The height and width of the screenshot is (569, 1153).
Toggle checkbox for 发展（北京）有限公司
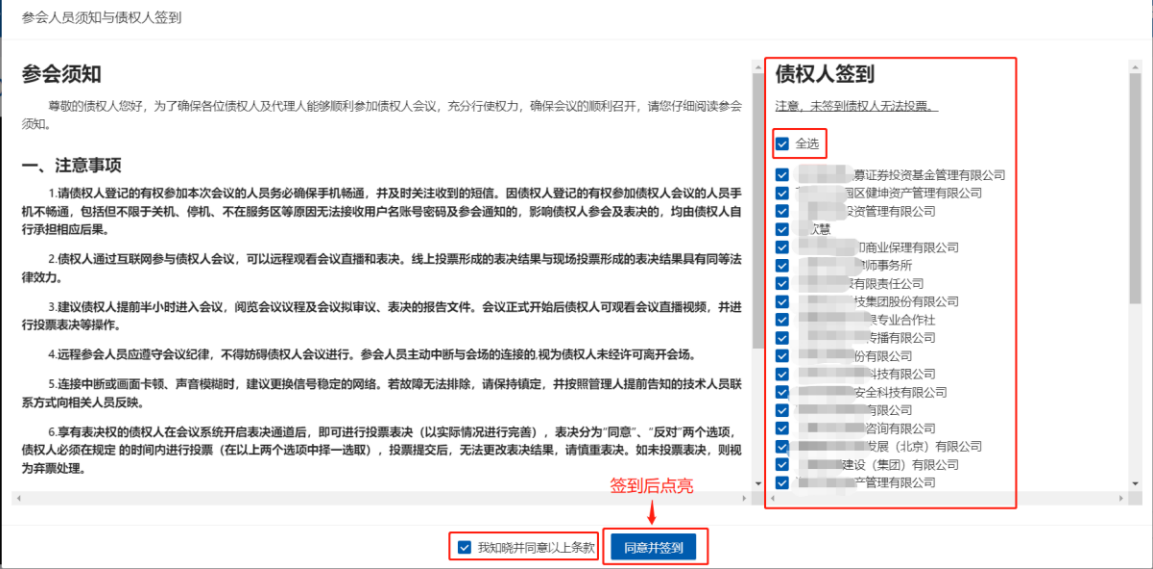[x=782, y=446]
